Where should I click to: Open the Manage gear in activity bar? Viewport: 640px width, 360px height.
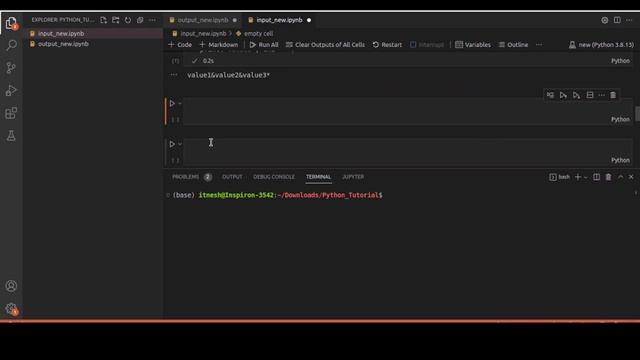pos(11,309)
